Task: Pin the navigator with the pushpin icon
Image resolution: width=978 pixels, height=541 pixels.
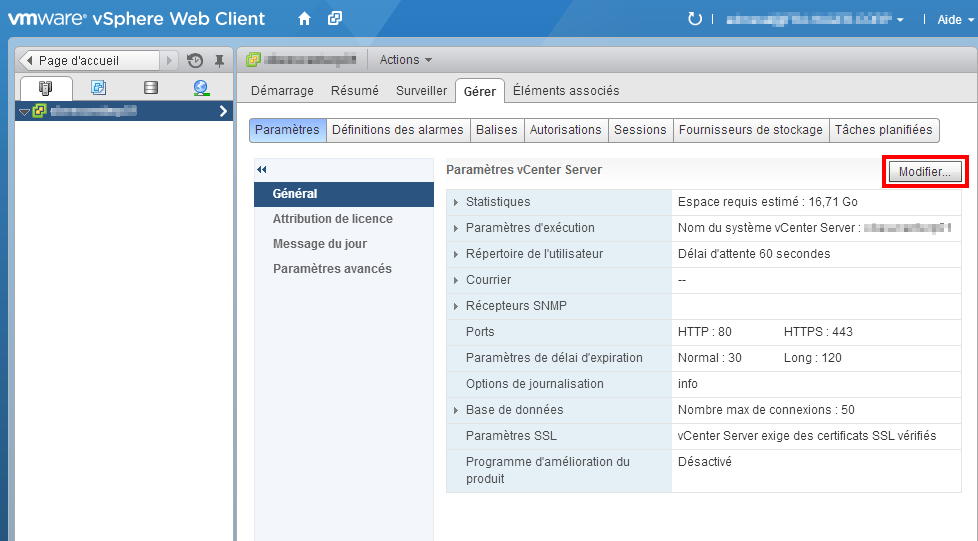Action: (219, 61)
